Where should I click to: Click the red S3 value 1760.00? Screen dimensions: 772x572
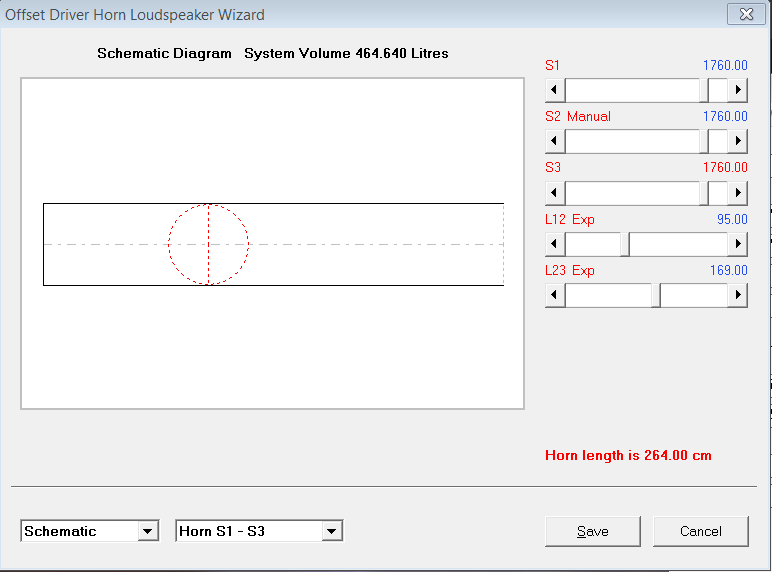[x=725, y=168]
